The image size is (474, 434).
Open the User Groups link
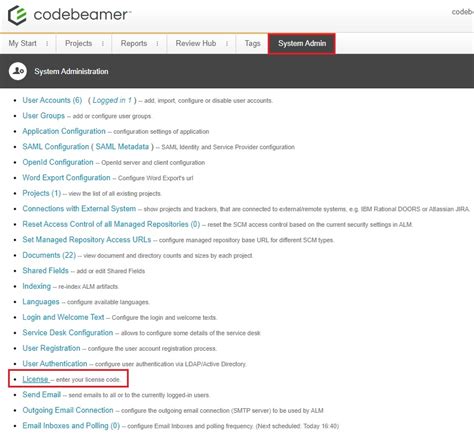tap(43, 116)
